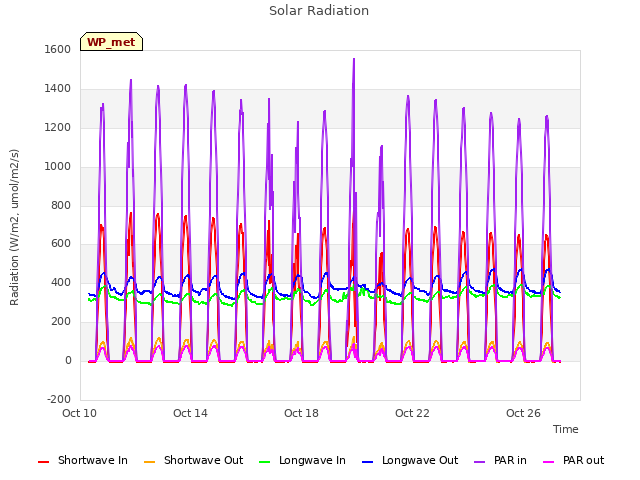640x480 pixels.
Task: Click the purple PAR in legend swatch
Action: [x=480, y=462]
